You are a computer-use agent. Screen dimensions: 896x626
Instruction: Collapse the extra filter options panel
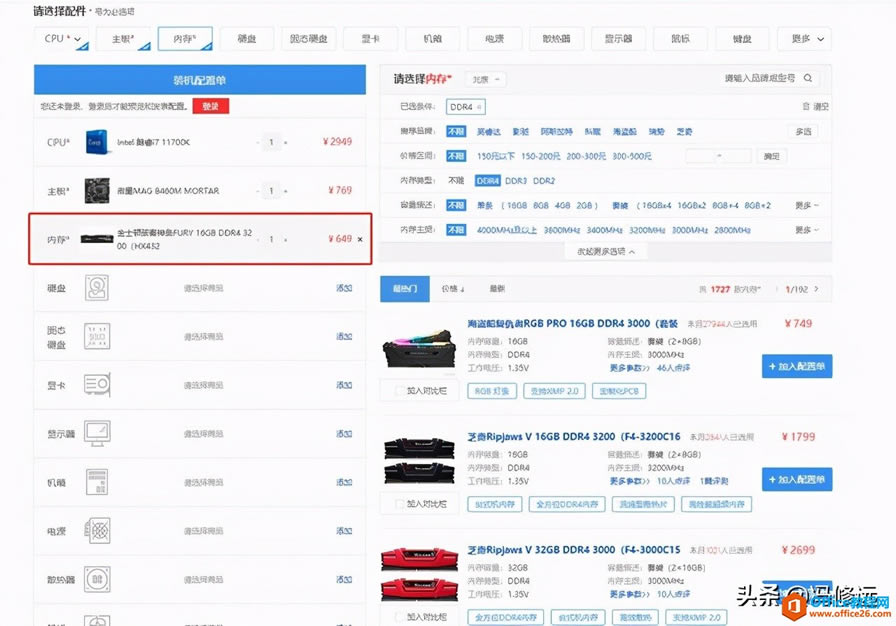point(606,251)
